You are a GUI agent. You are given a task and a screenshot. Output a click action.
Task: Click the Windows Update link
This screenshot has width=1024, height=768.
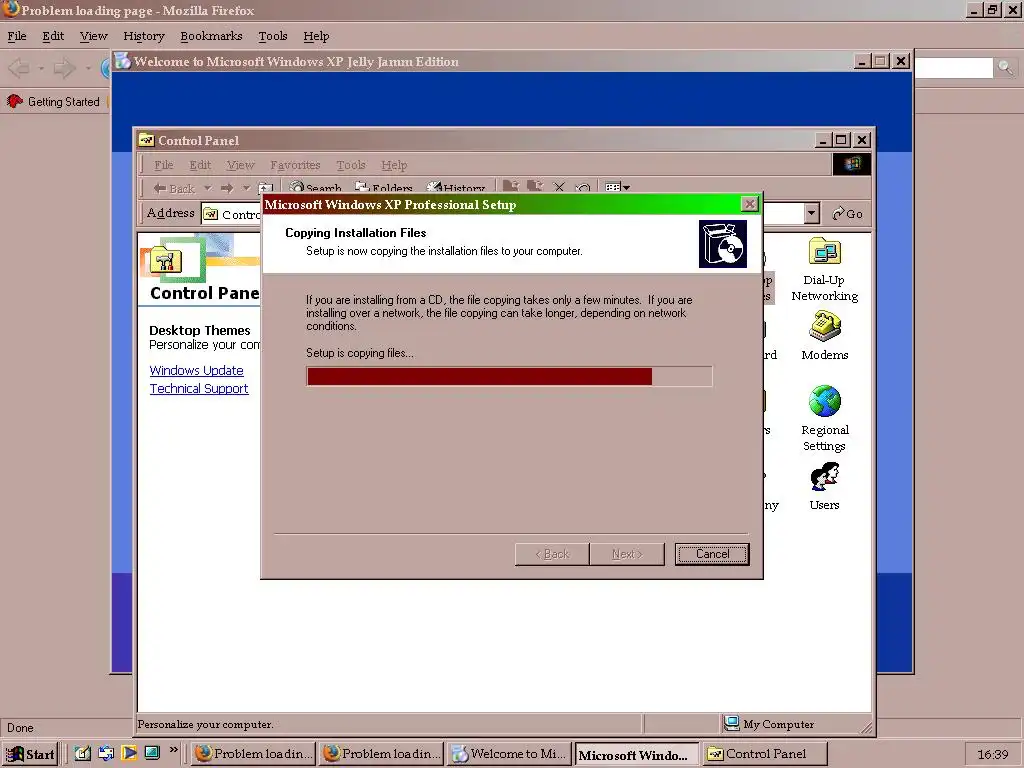[x=197, y=370]
